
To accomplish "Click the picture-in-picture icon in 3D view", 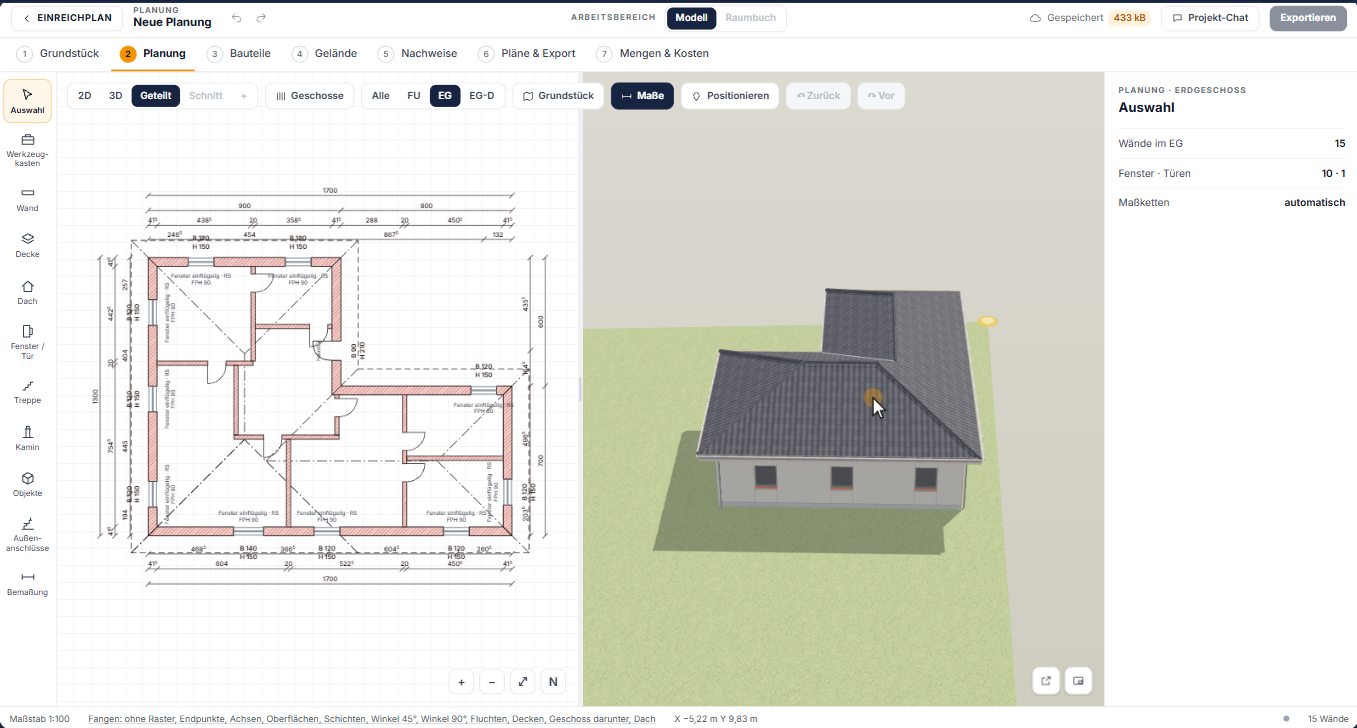I will click(x=1078, y=681).
